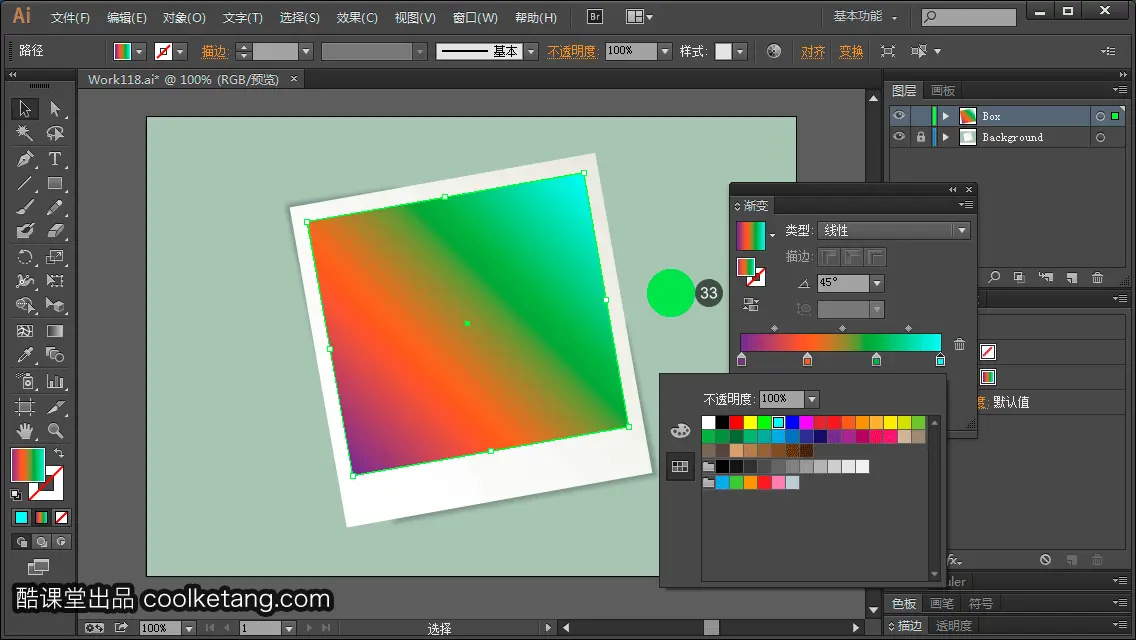
Task: Open the 编辑(E) menu
Action: click(x=127, y=17)
